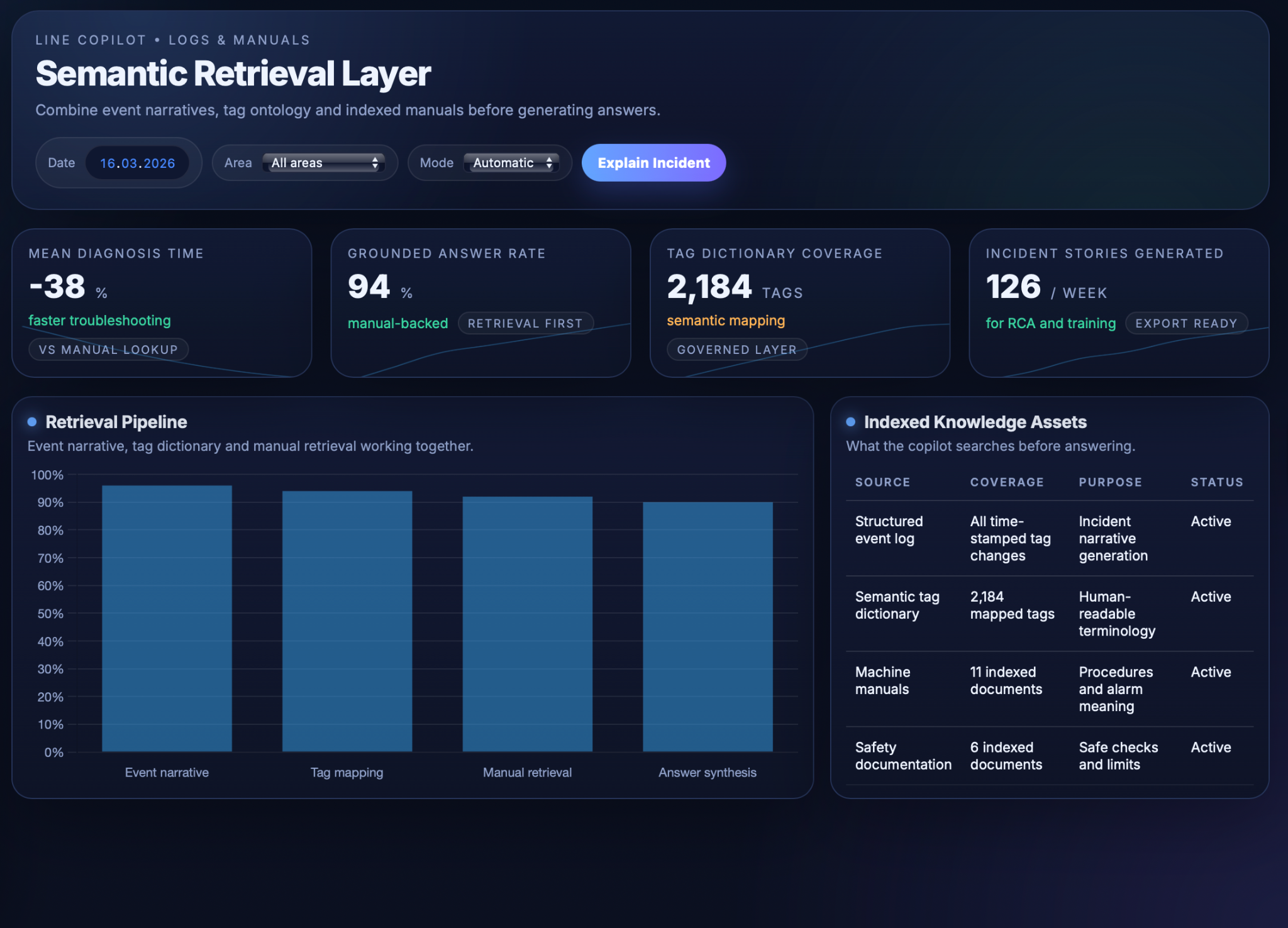Select the Manual retrieval bar in chart
Screen dimensions: 1288x928
coord(527,624)
